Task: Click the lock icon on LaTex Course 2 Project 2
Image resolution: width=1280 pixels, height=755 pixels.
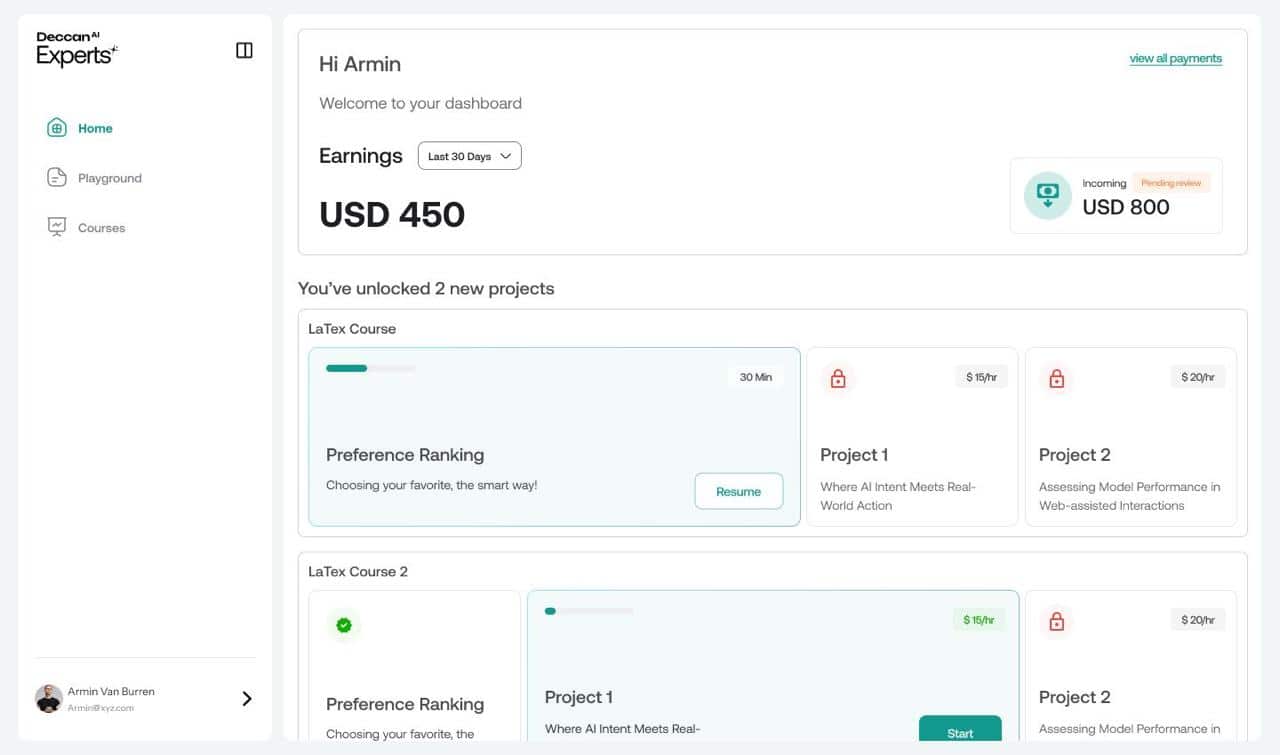Action: click(1056, 621)
